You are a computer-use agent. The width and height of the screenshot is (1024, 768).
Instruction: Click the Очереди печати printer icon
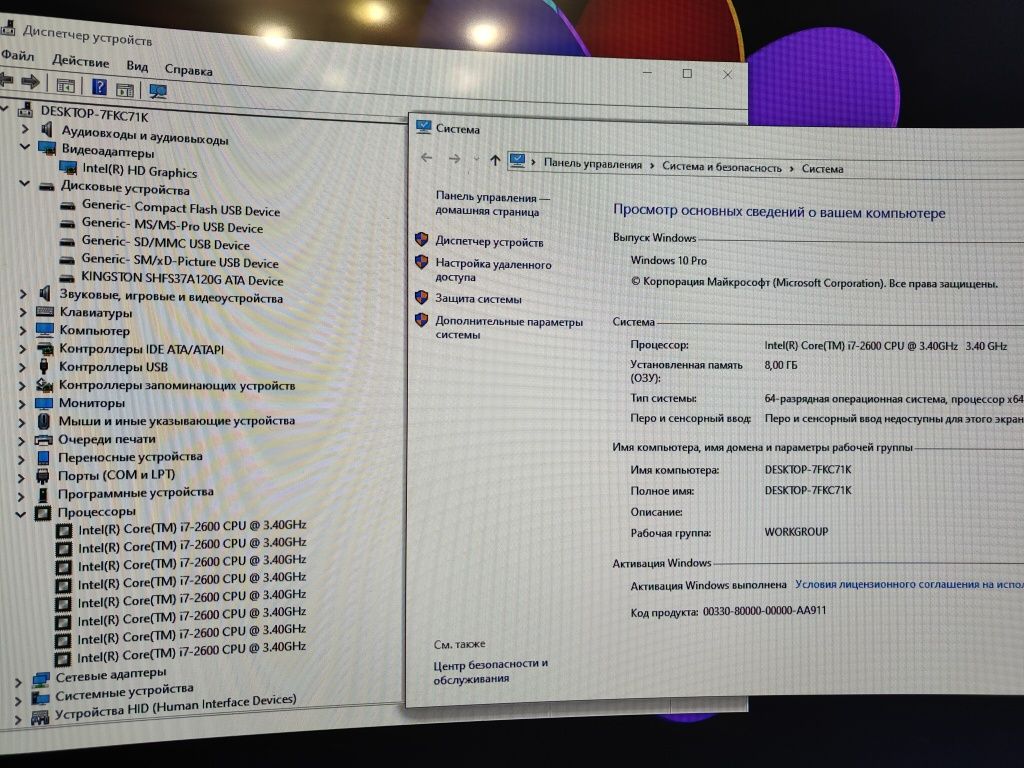[43, 440]
